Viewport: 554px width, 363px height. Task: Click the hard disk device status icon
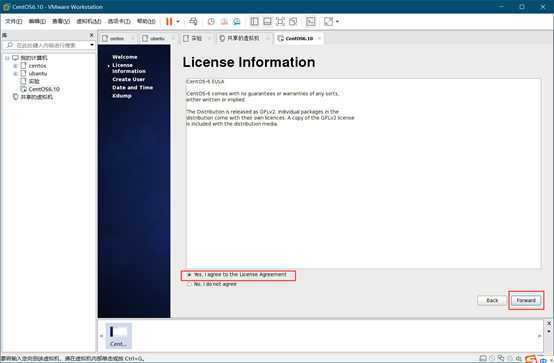tap(483, 358)
